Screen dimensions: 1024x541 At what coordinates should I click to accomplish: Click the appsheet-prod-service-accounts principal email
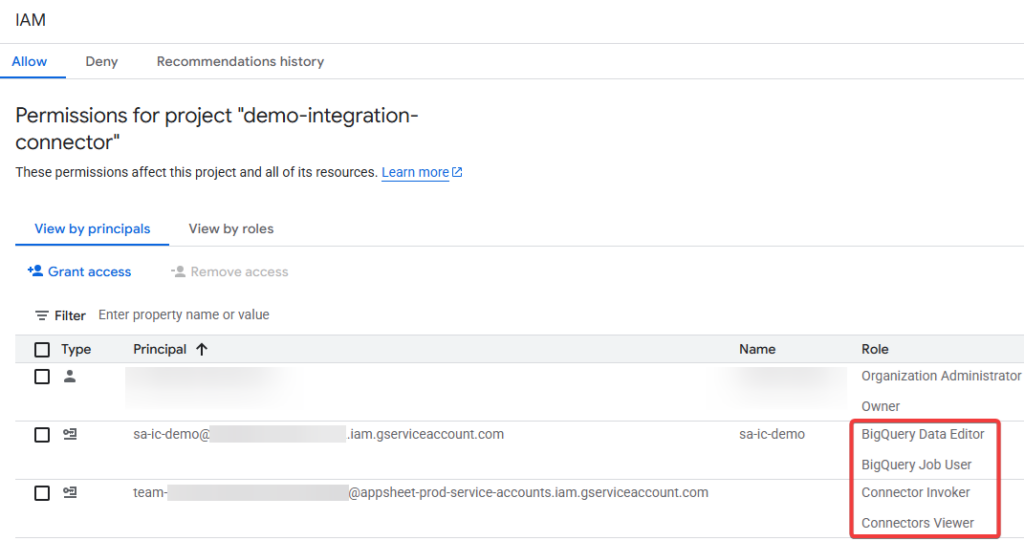[421, 493]
